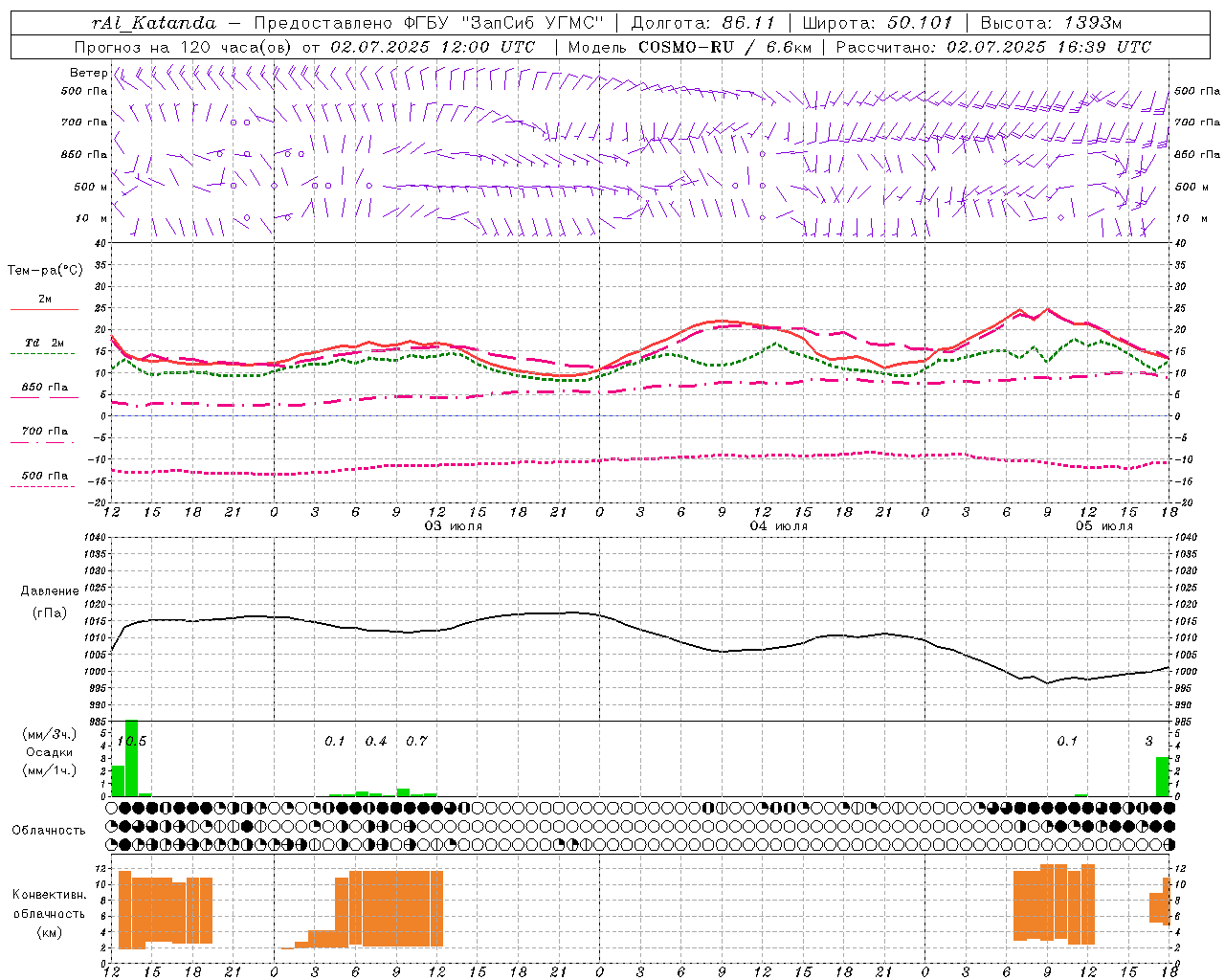This screenshot has height=980, width=1225.
Task: Select the Высота: 1393м value
Action: tap(1051, 23)
